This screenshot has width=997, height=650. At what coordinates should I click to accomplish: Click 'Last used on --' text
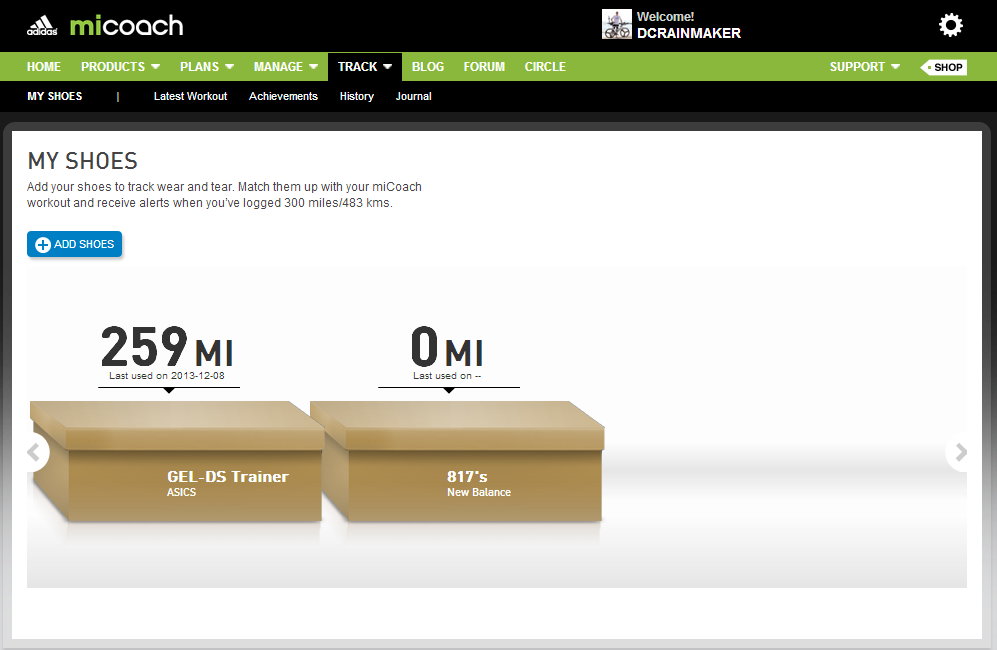(x=447, y=376)
